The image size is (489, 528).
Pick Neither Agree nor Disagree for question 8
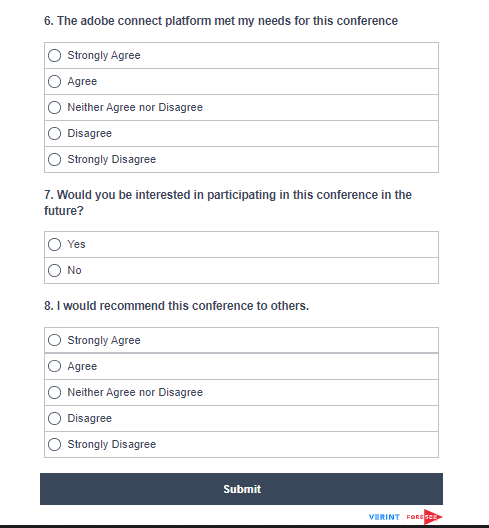point(55,392)
